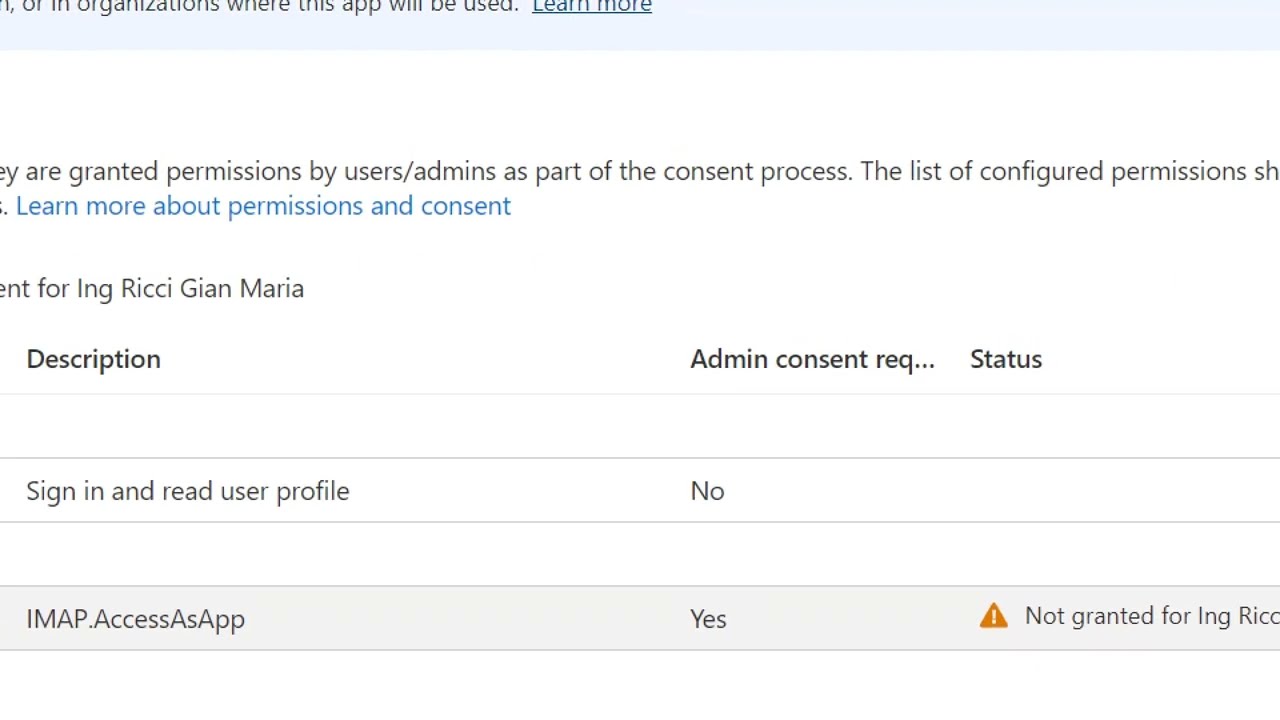
Task: Click the Yes value in IMAP.AccessAsApp row
Action: point(708,619)
